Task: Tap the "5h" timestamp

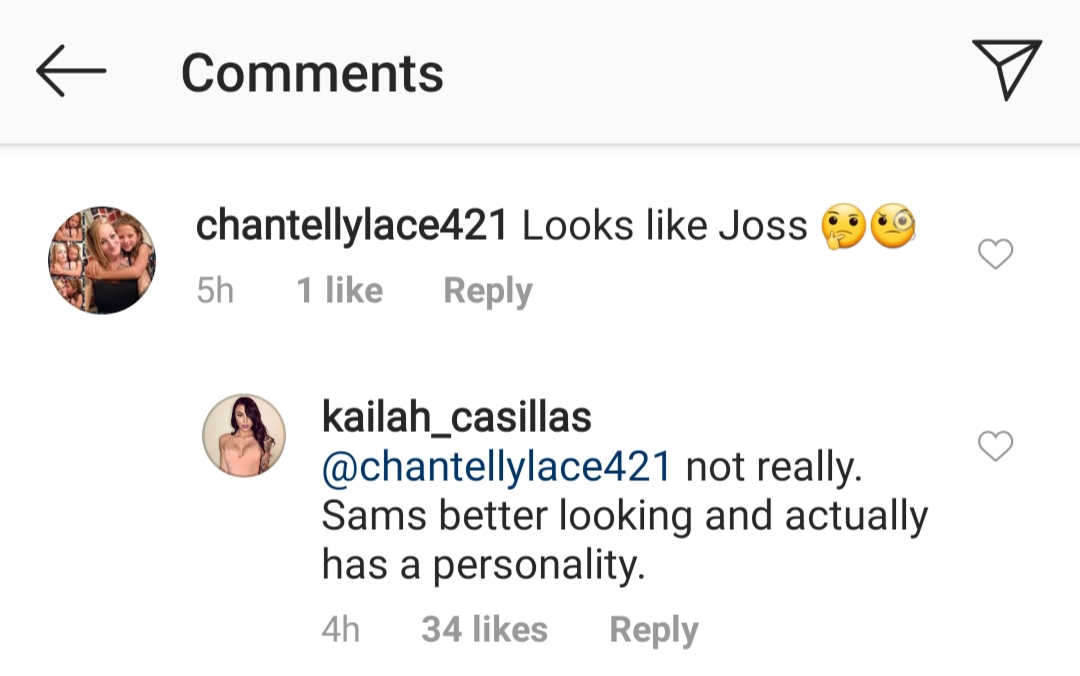Action: [215, 291]
